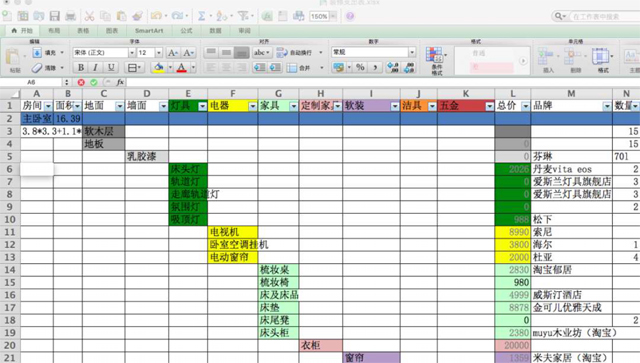640x363 pixels.
Task: Click the Print icon in toolbar
Action: point(71,16)
